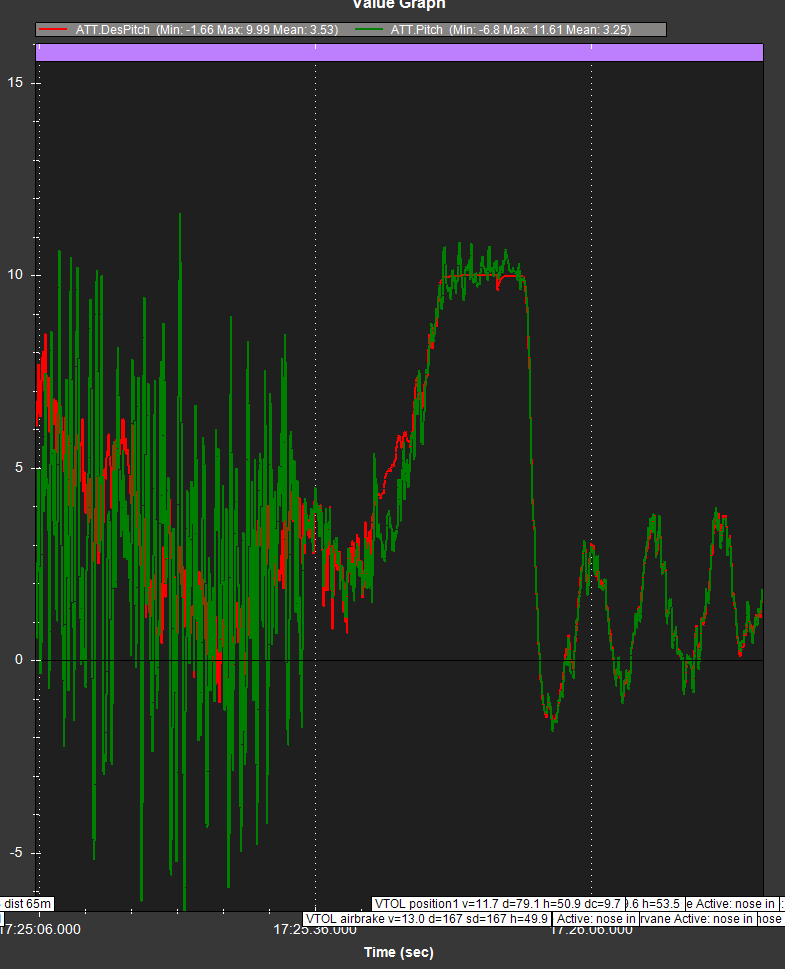Click the Time (sec) axis title

(399, 952)
